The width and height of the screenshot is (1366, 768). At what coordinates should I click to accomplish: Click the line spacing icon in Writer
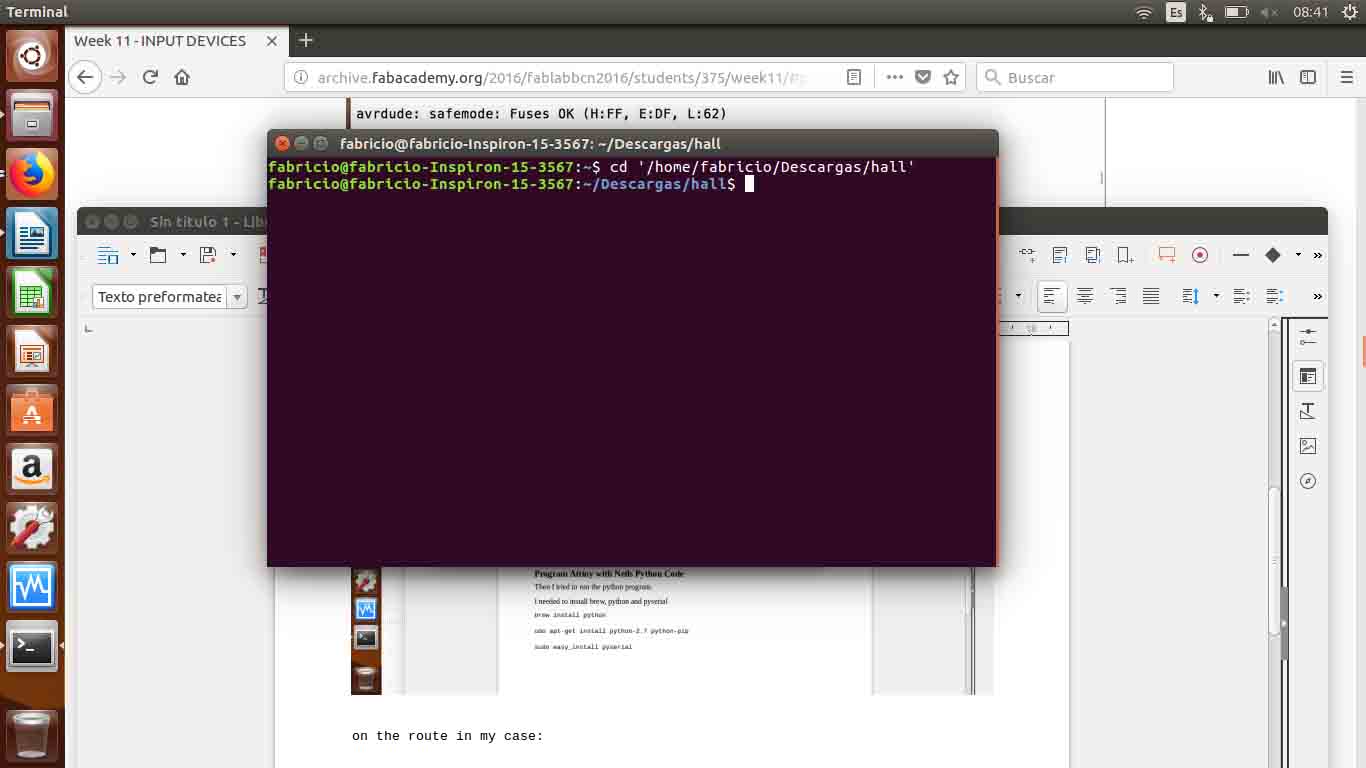[1190, 296]
